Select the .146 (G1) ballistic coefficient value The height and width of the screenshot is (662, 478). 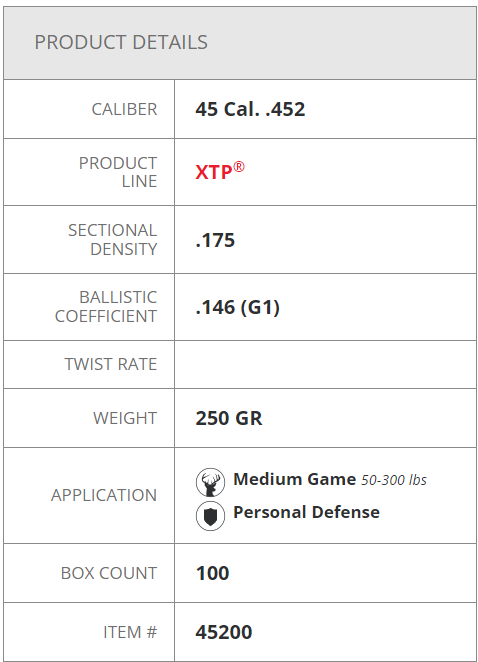pyautogui.click(x=237, y=307)
